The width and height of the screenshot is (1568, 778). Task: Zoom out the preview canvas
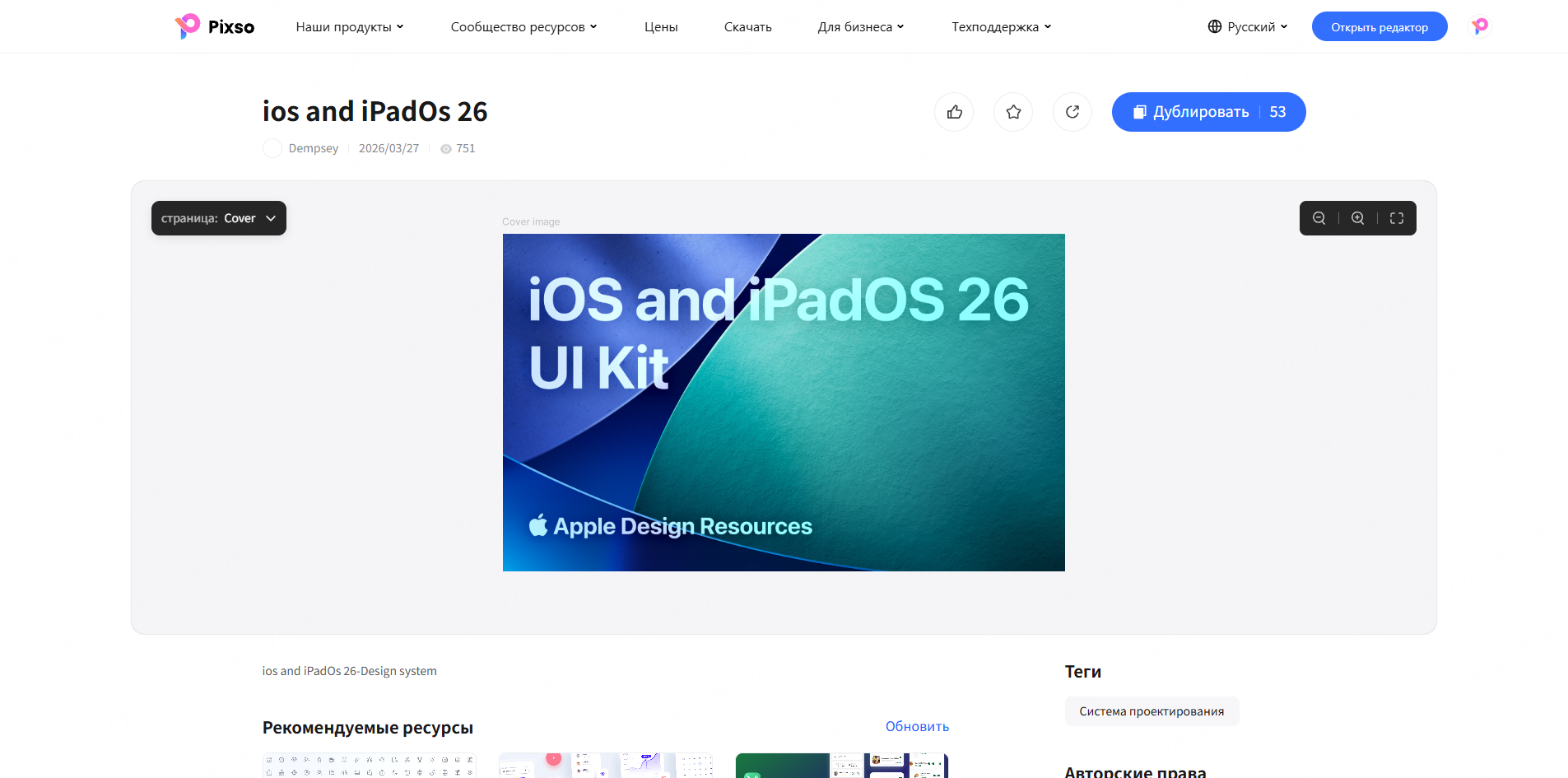coord(1319,218)
